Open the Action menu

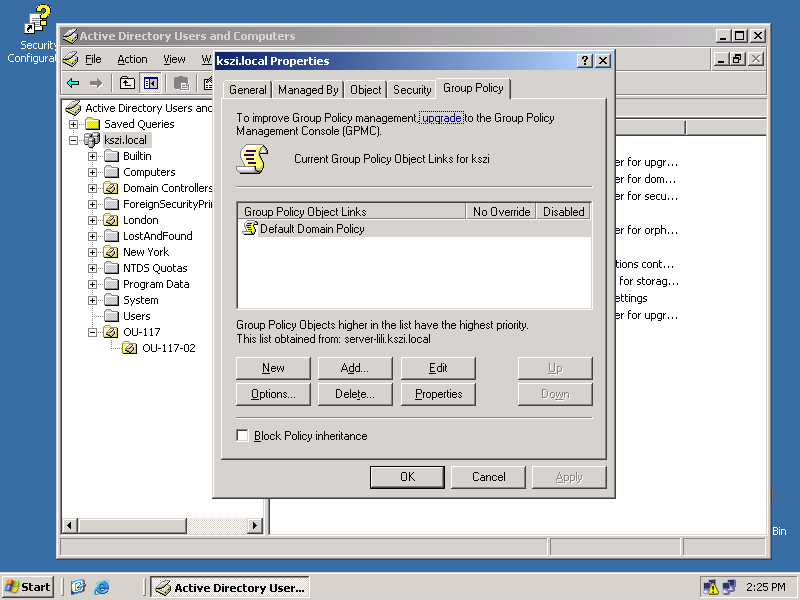coord(132,59)
